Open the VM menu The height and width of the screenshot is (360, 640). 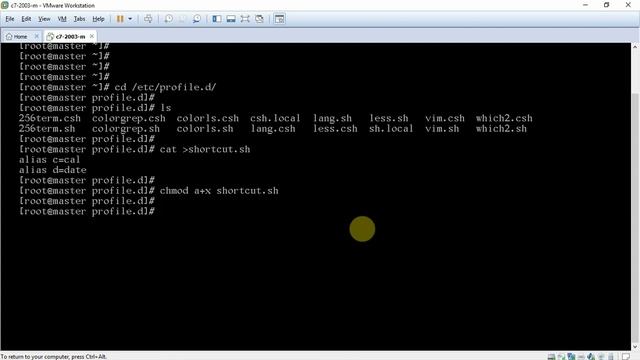pyautogui.click(x=62, y=19)
